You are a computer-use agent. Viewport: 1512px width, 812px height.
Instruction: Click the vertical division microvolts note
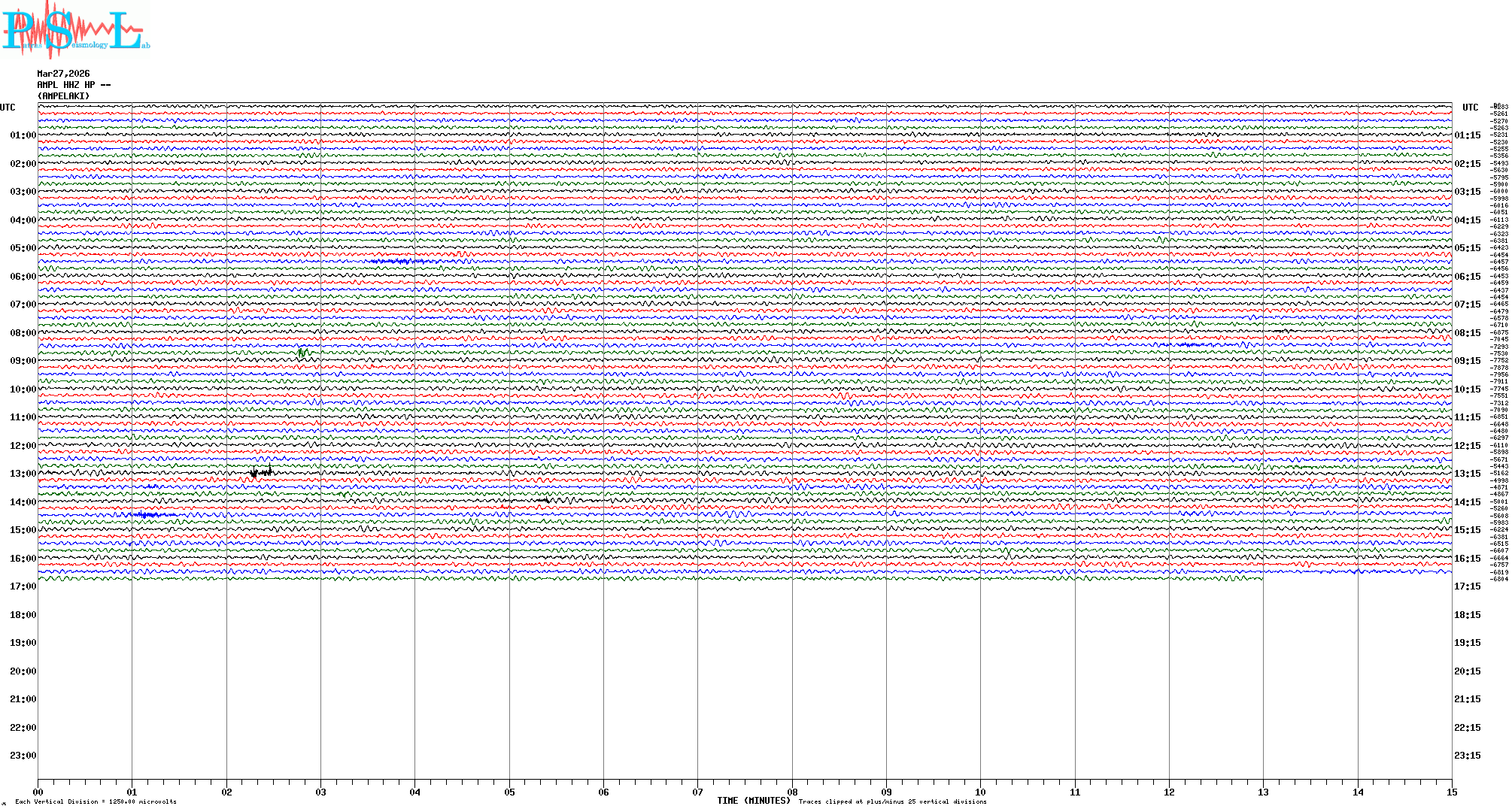coord(96,801)
